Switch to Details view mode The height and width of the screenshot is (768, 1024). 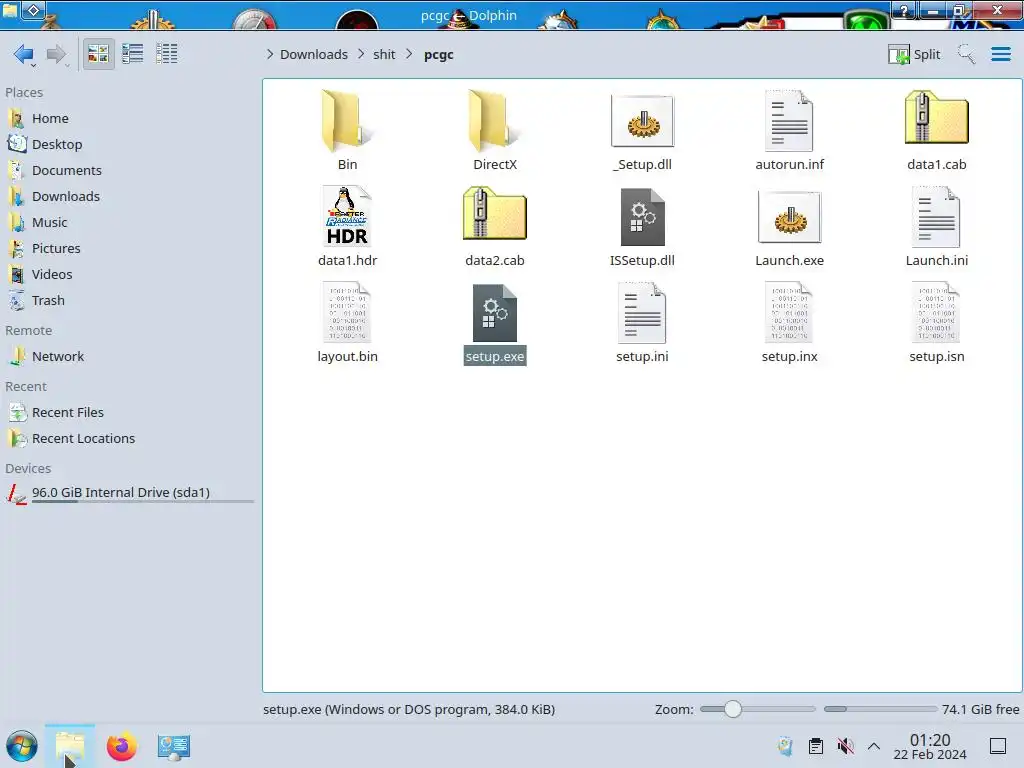[x=167, y=54]
